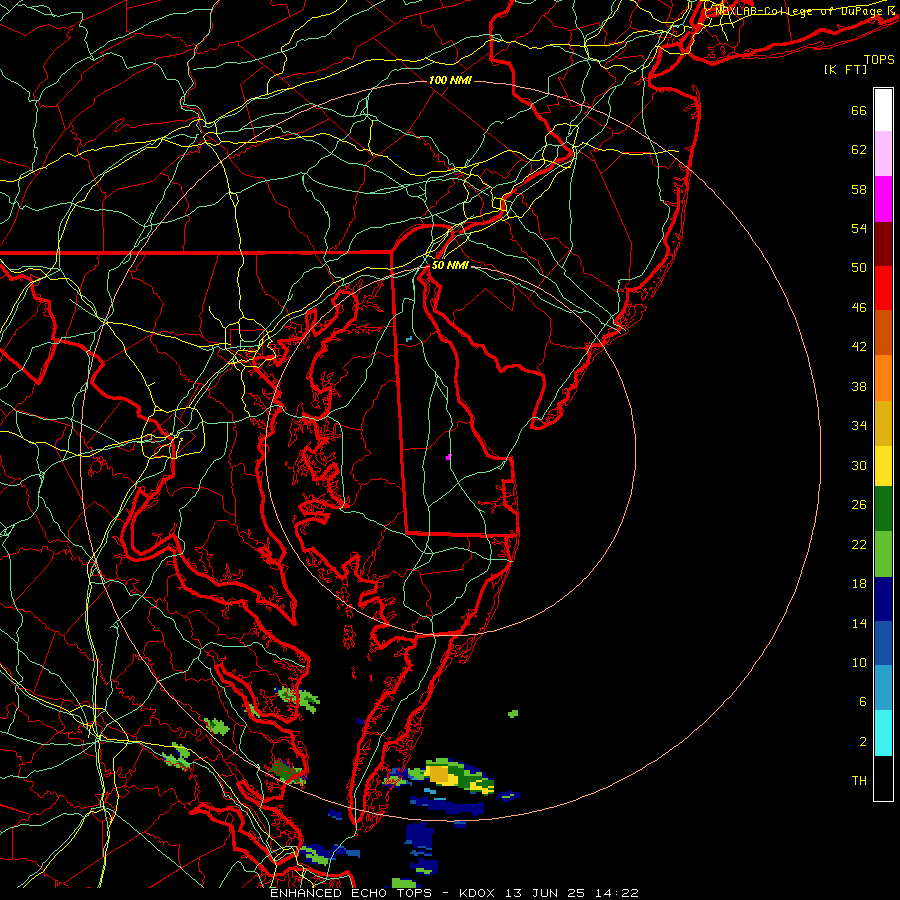Click the ENHANCED ECHO TOPS product title
This screenshot has width=900, height=900.
click(351, 893)
